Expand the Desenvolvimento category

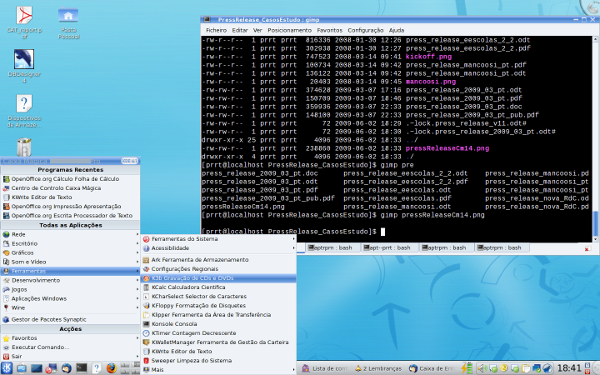click(70, 280)
